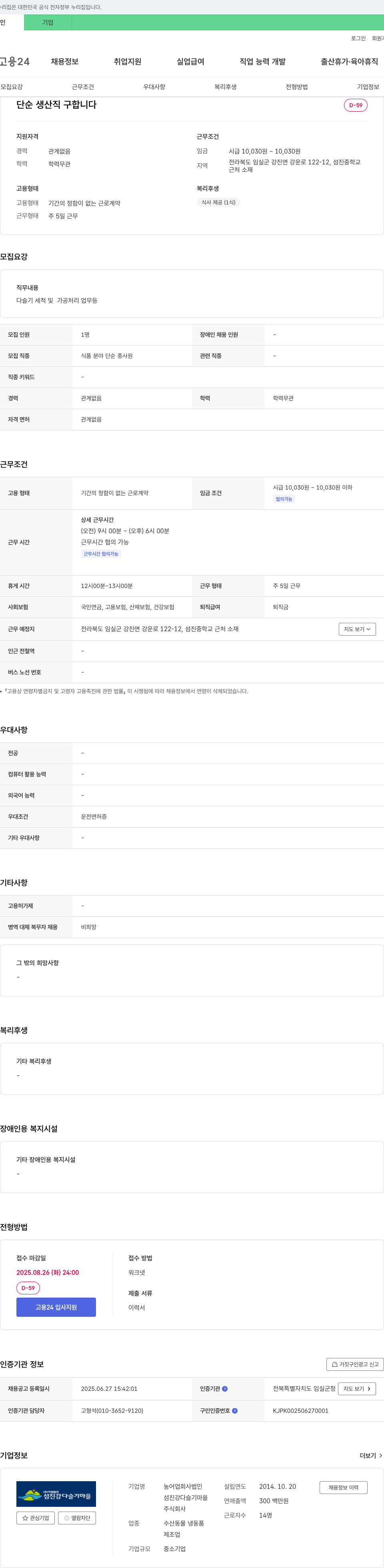Click certification number KJPK002506270001
The width and height of the screenshot is (384, 1568).
click(300, 1410)
